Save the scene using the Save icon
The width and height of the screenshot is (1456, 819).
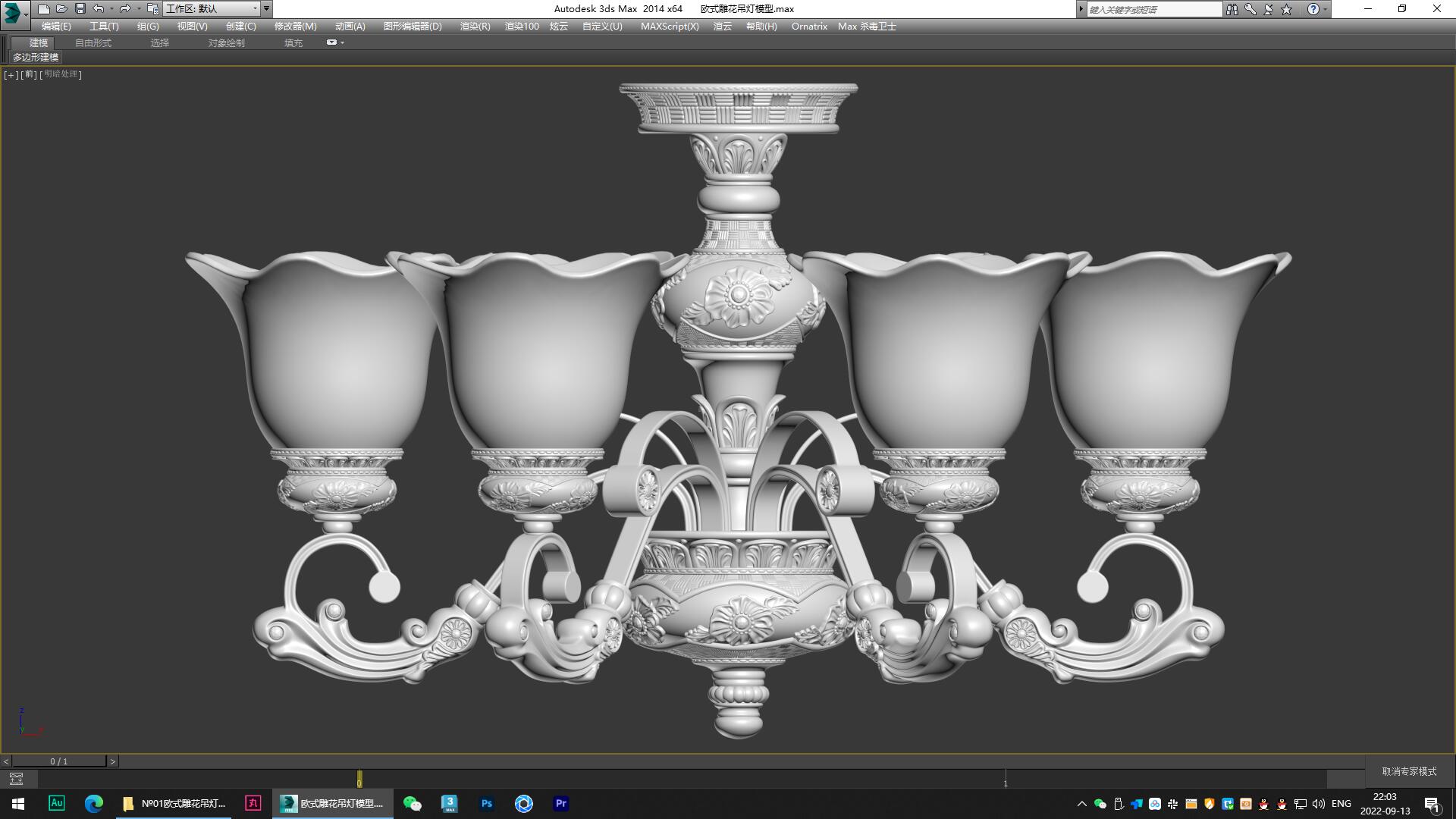coord(80,9)
